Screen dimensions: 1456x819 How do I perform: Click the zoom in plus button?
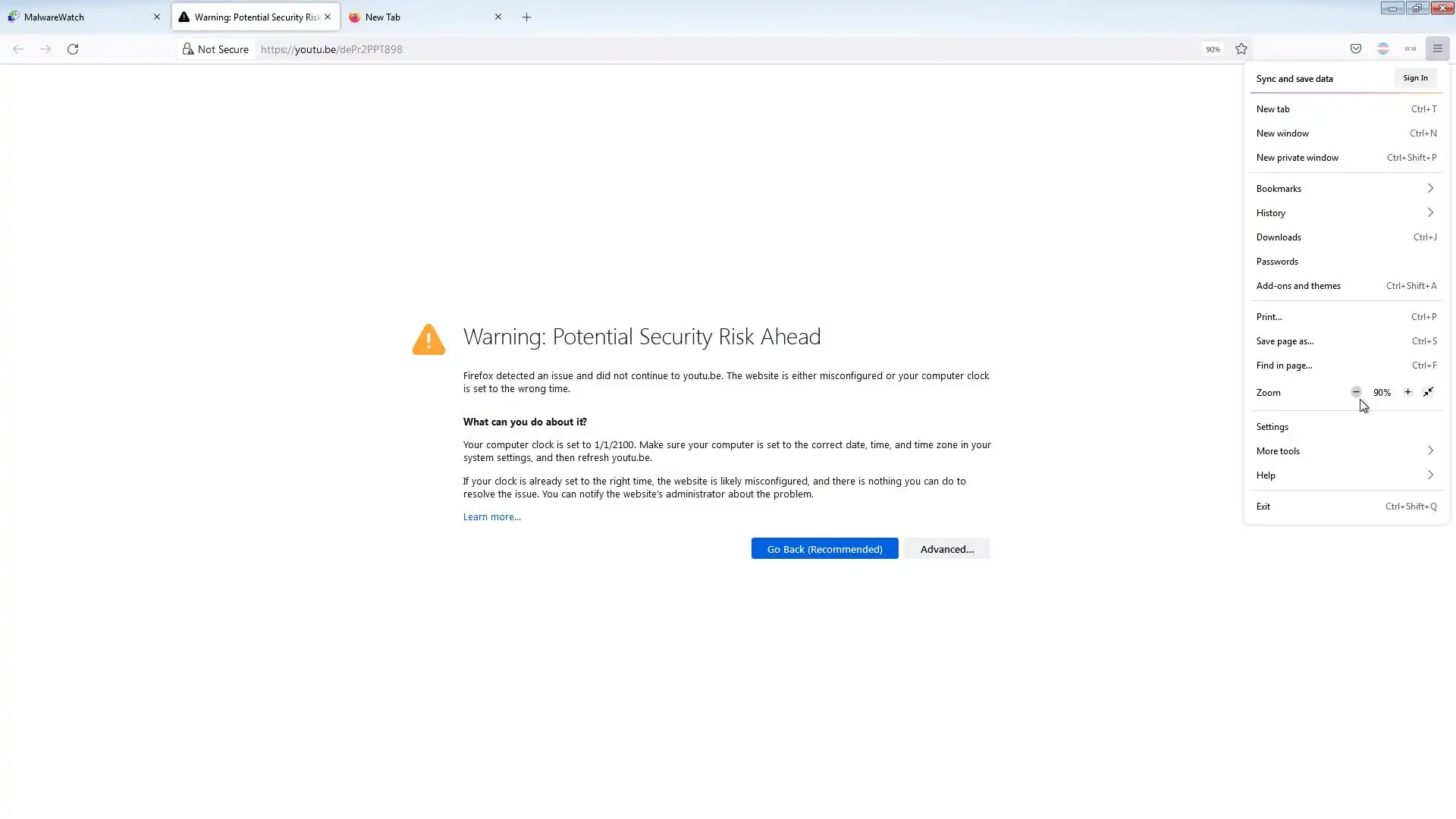click(x=1407, y=392)
